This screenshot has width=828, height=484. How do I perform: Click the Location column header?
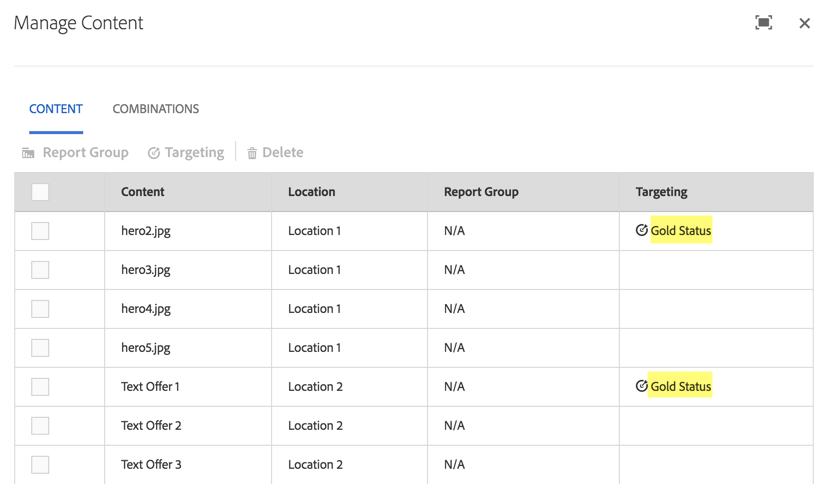[x=312, y=192]
